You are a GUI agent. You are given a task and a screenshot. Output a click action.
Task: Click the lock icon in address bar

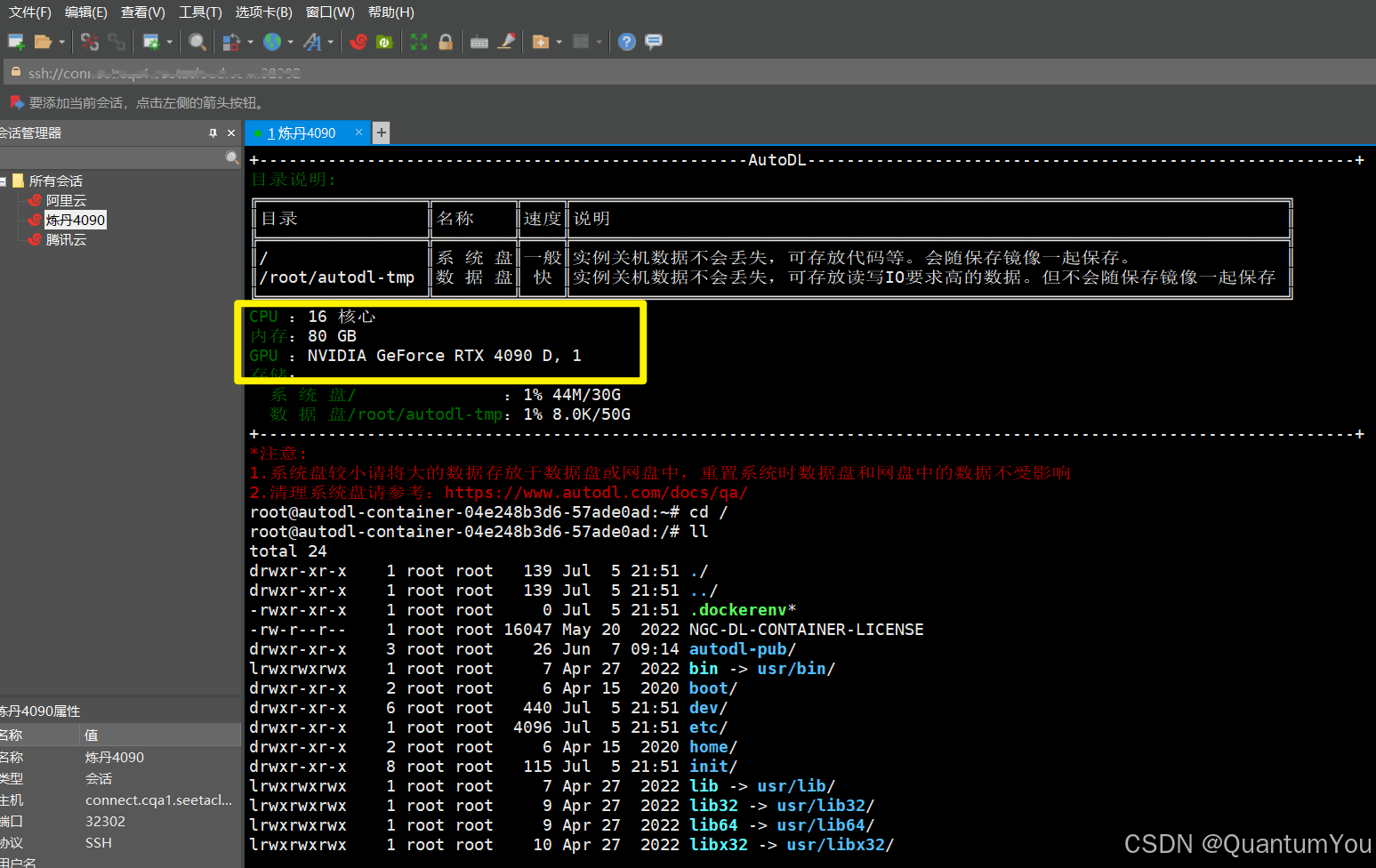[x=16, y=72]
